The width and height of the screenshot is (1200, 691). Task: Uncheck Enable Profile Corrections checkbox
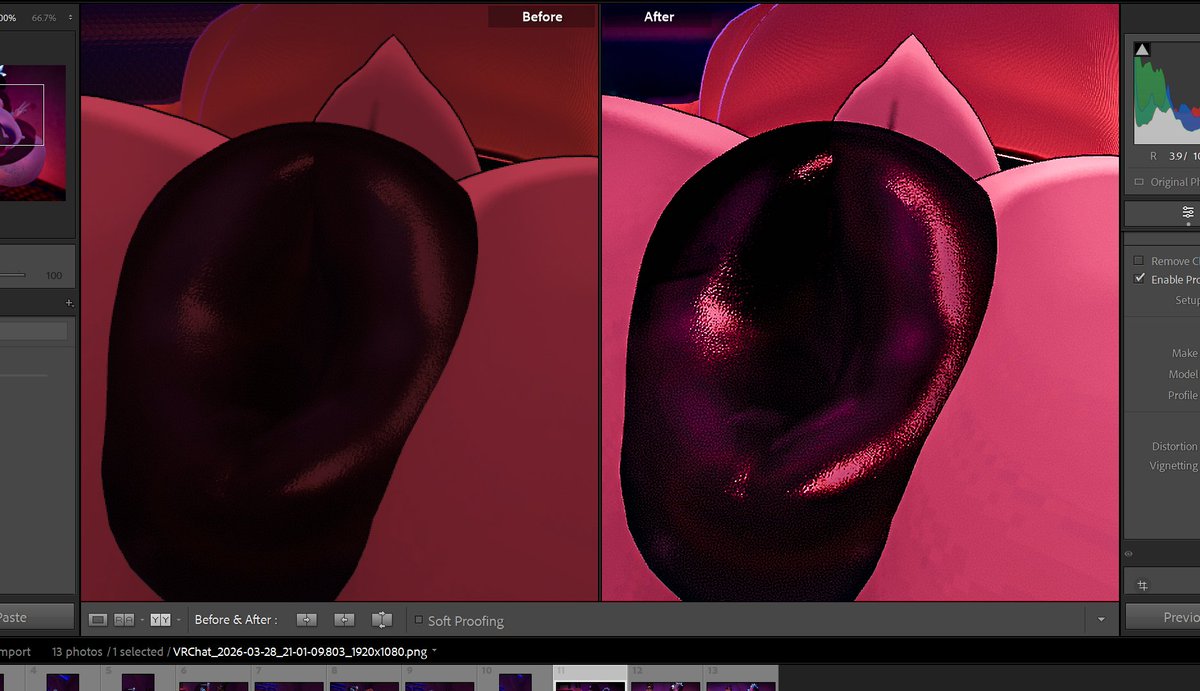click(x=1139, y=279)
